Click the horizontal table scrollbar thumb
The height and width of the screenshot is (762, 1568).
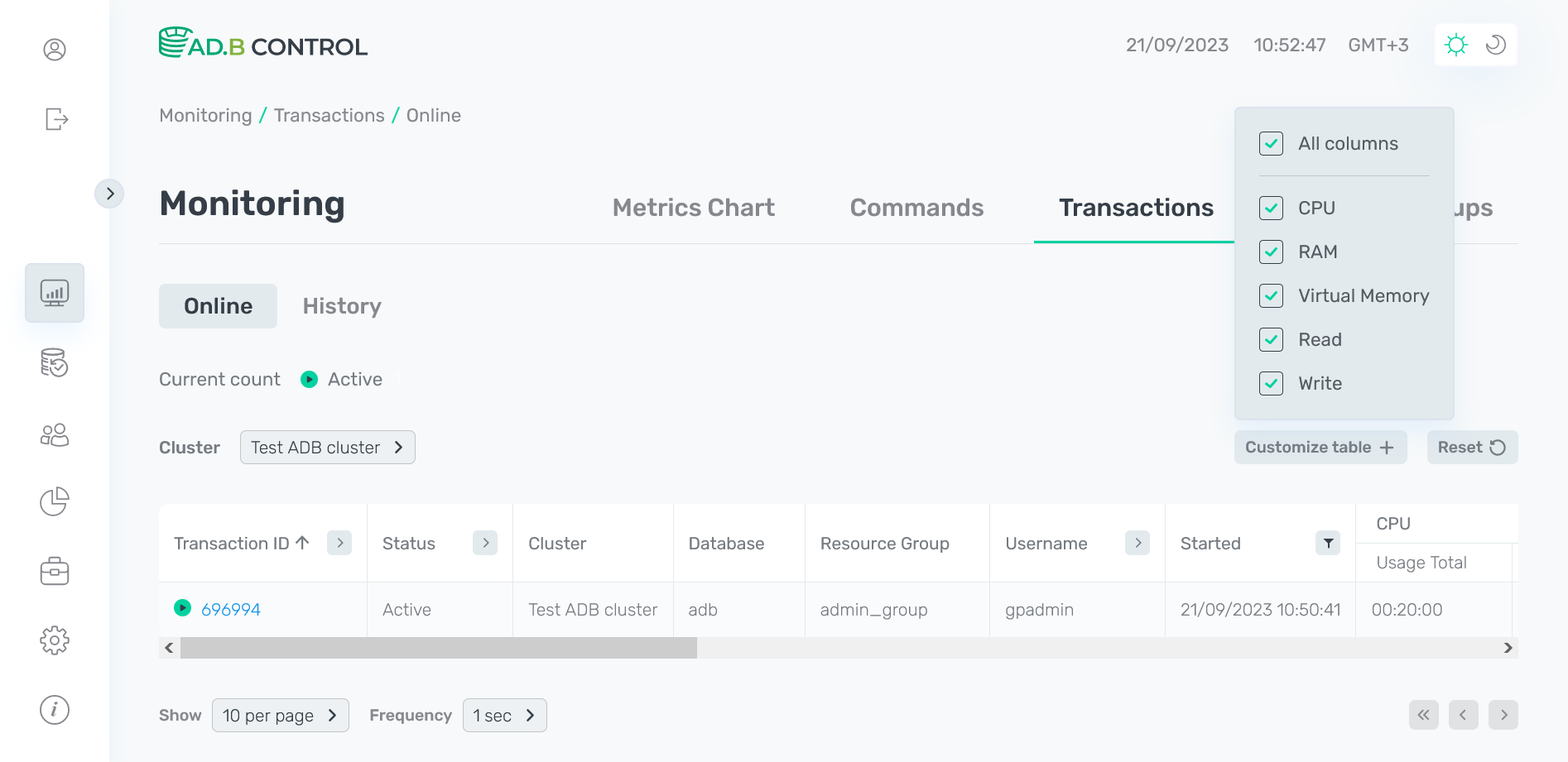click(x=439, y=648)
